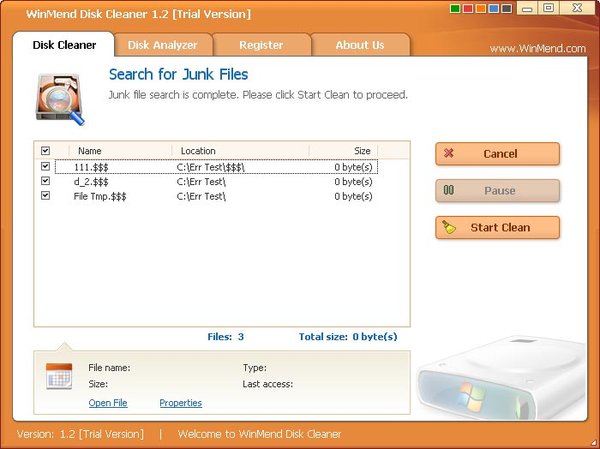
Task: Toggle the select-all checkbox in header
Action: 45,151
